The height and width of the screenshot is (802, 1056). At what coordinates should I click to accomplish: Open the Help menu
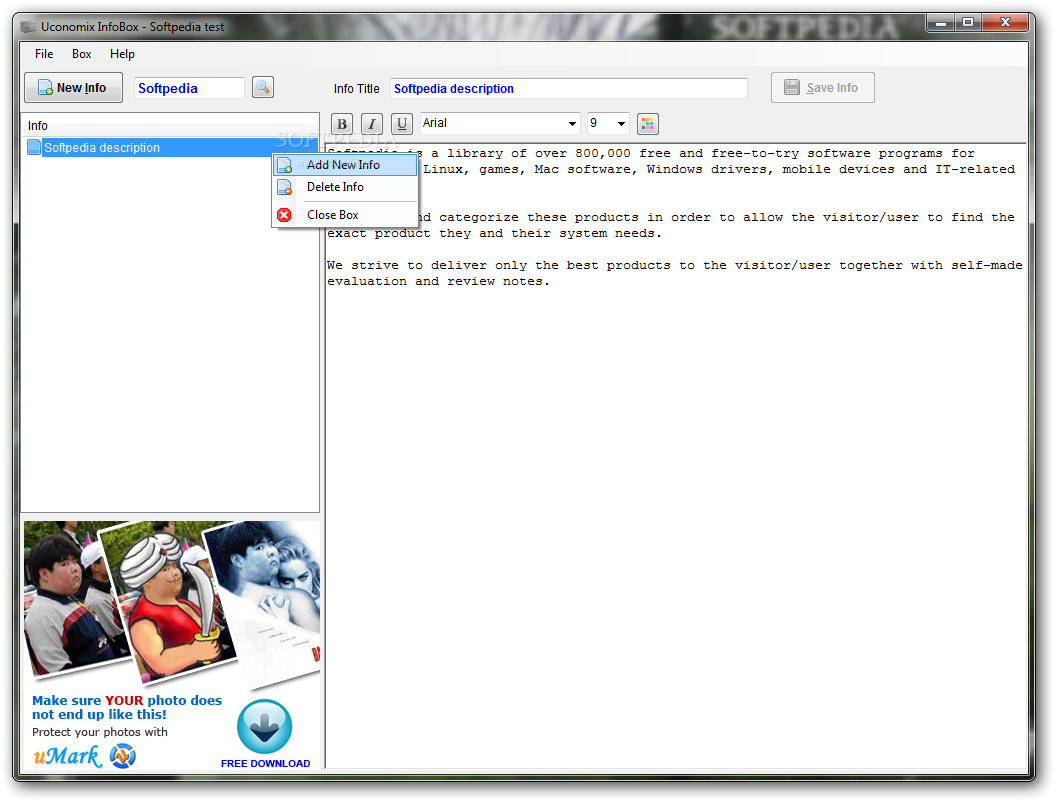pyautogui.click(x=122, y=54)
